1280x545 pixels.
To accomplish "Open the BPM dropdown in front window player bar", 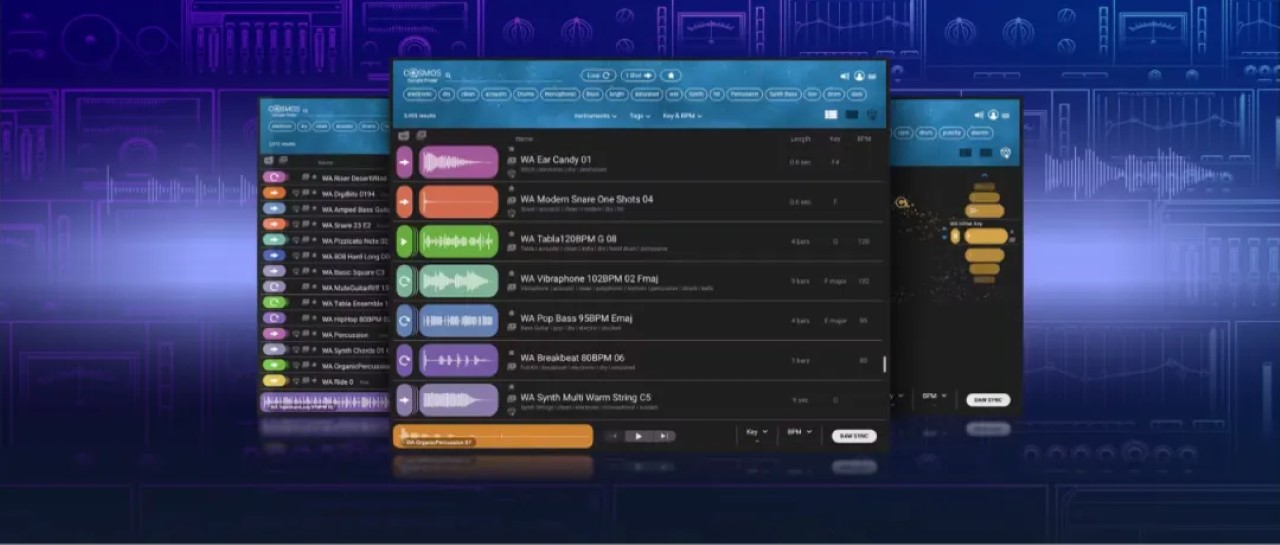I will coord(799,432).
